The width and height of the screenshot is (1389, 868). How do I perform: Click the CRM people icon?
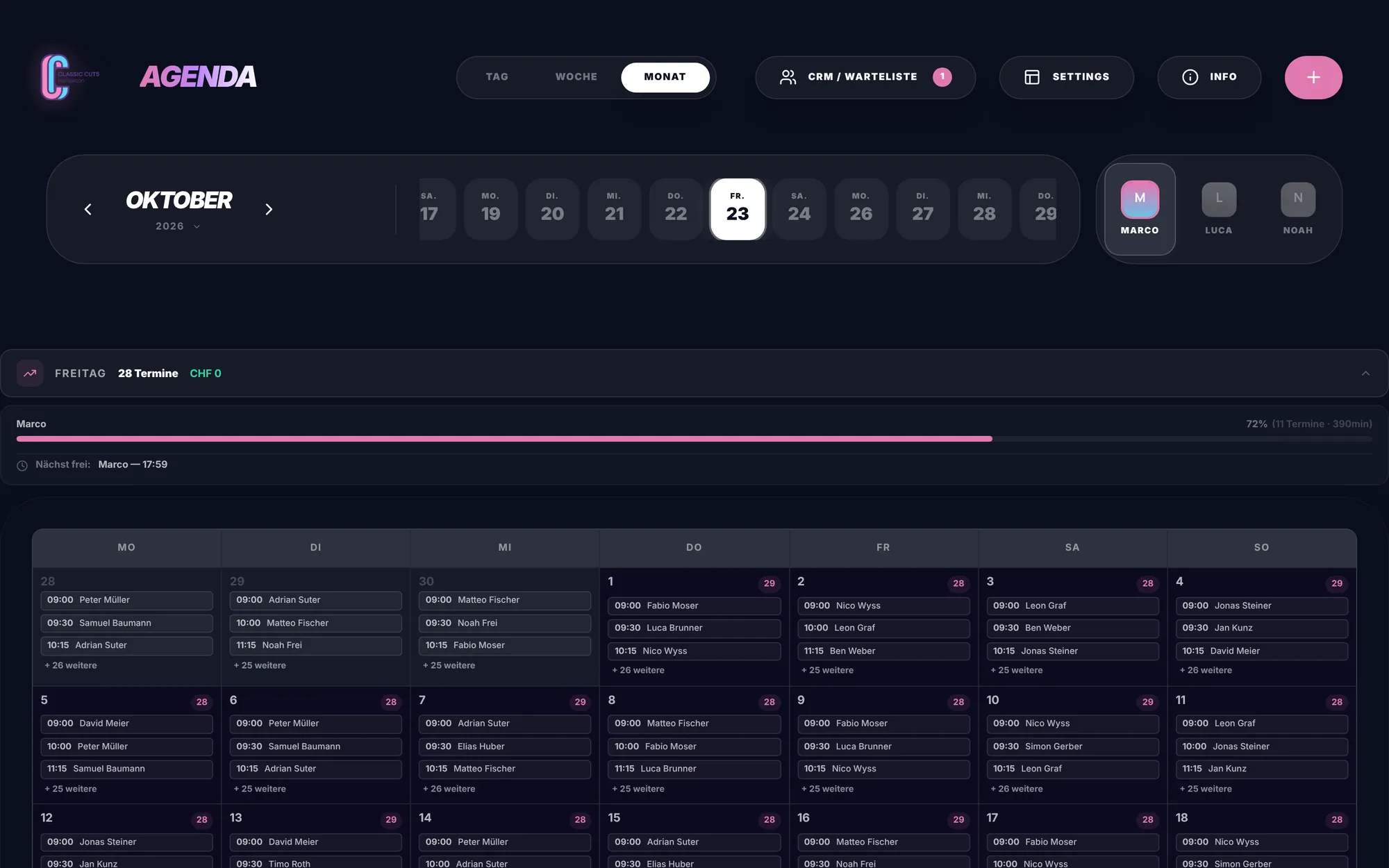coord(788,77)
